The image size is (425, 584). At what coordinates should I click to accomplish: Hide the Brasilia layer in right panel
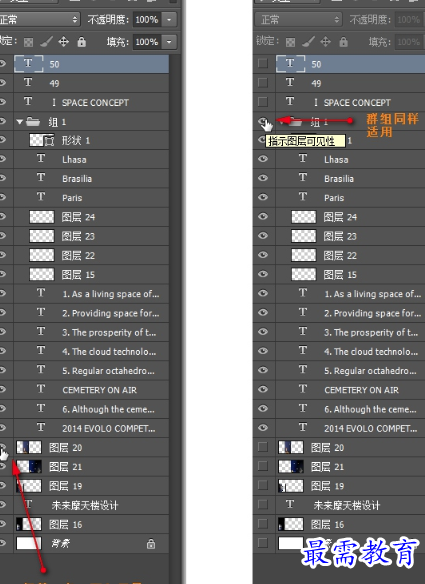click(x=263, y=178)
